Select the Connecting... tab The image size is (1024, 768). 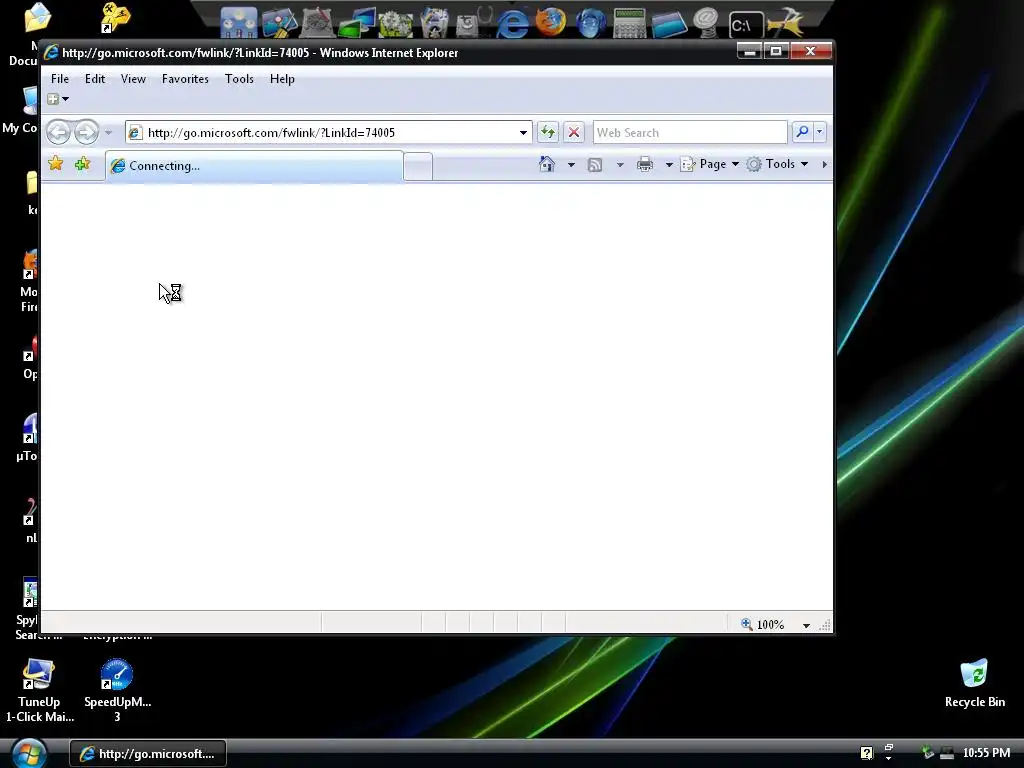[254, 166]
